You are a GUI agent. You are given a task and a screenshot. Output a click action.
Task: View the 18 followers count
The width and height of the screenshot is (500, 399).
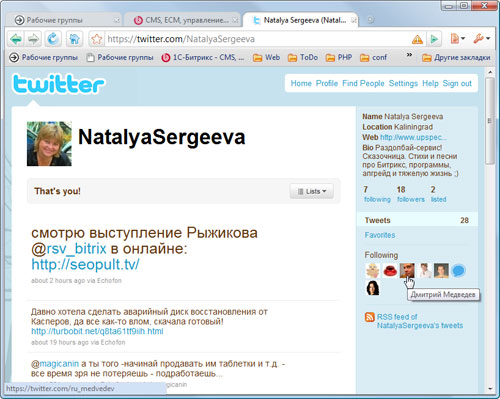click(x=411, y=194)
